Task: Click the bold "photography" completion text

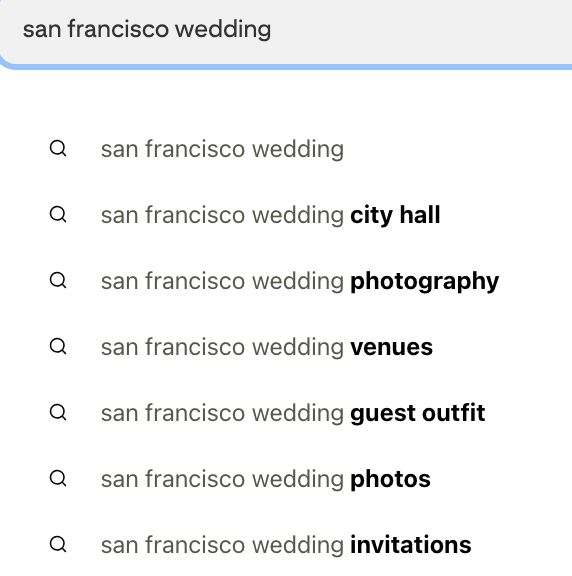Action: click(425, 282)
